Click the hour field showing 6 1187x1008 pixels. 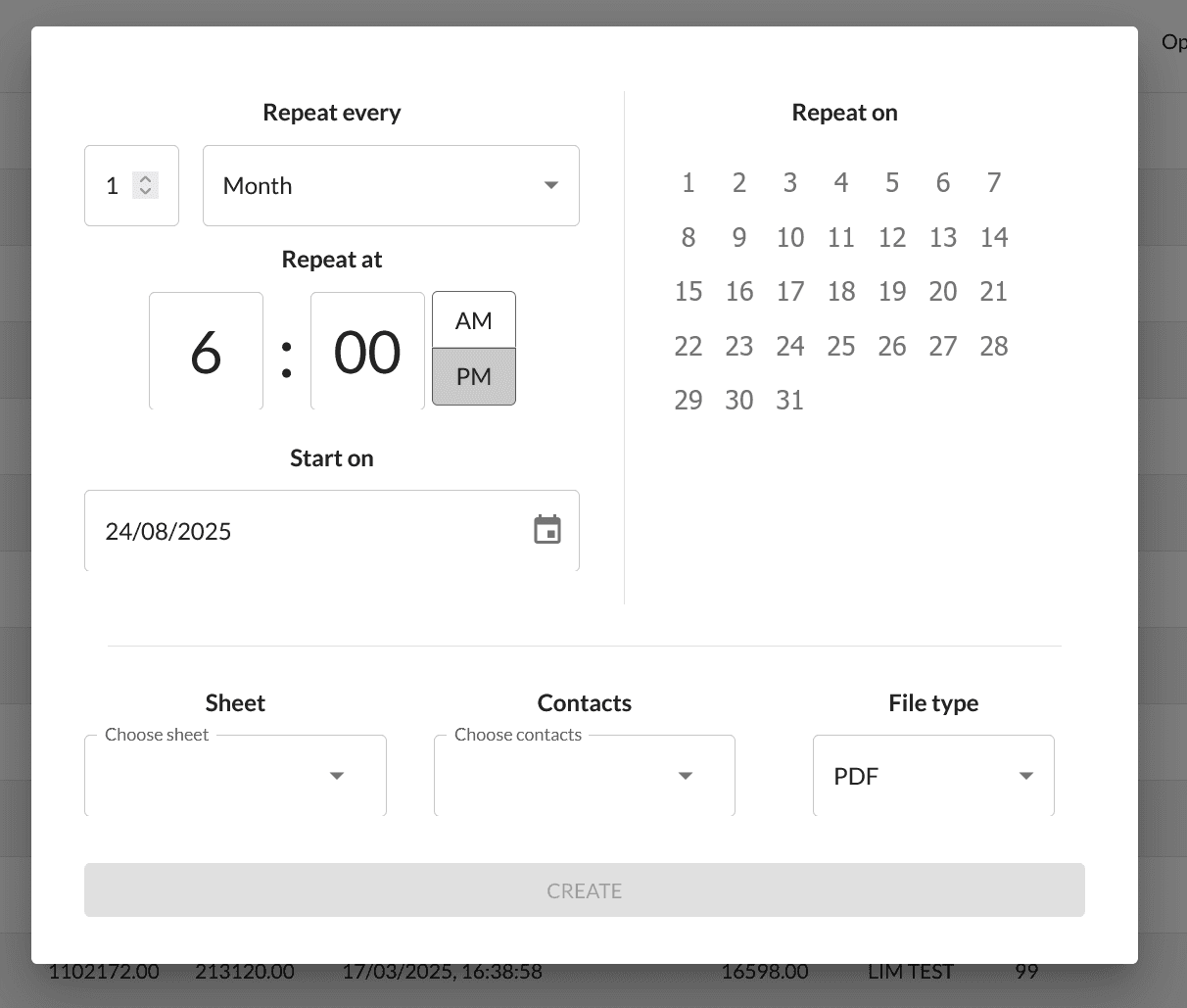(206, 352)
